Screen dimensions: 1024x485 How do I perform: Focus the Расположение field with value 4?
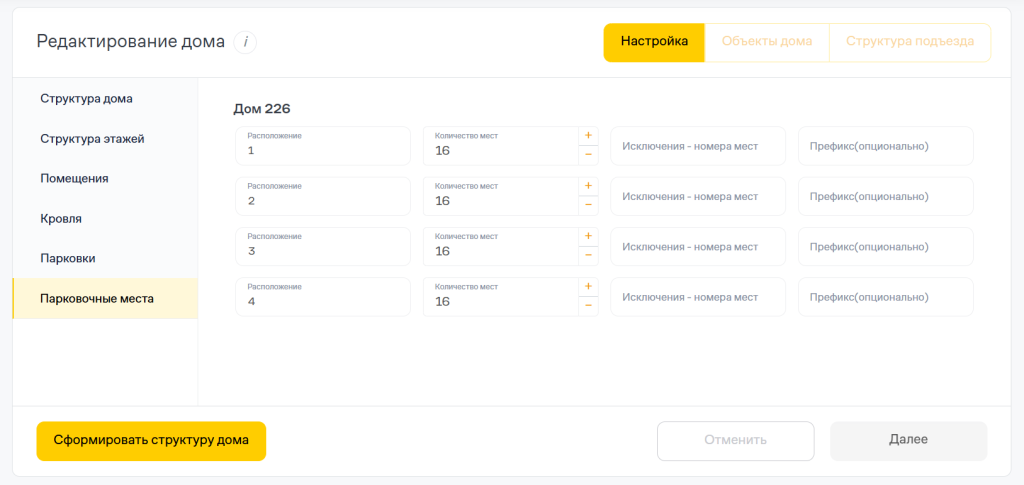pos(323,296)
